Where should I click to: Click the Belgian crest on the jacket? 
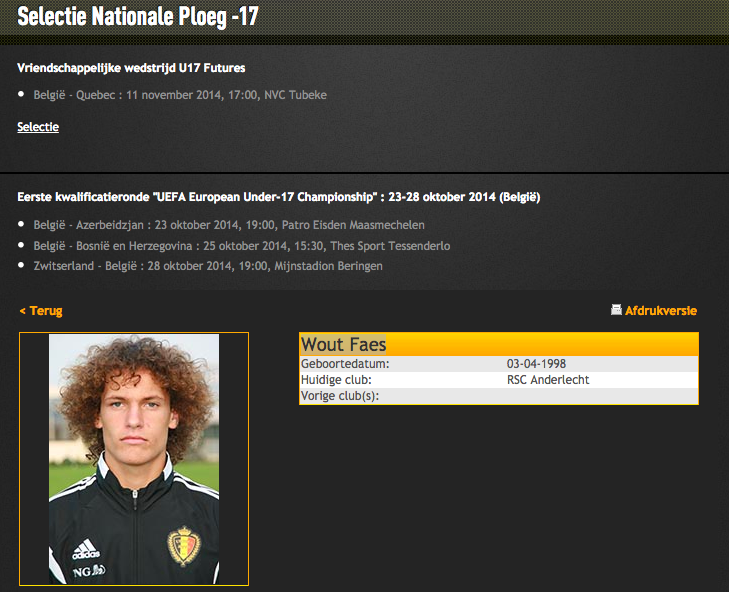(183, 546)
